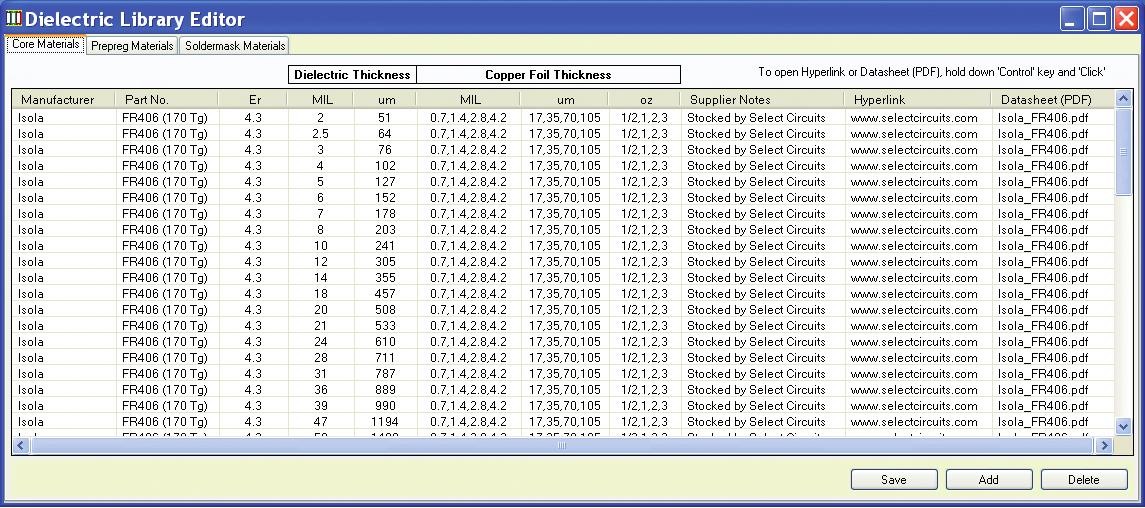
Task: Select the um cell showing 152
Action: [385, 198]
